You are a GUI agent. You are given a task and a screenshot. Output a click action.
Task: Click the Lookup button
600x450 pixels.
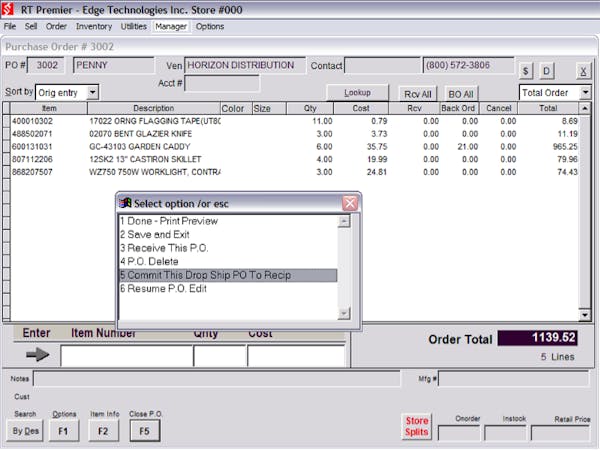(x=357, y=93)
